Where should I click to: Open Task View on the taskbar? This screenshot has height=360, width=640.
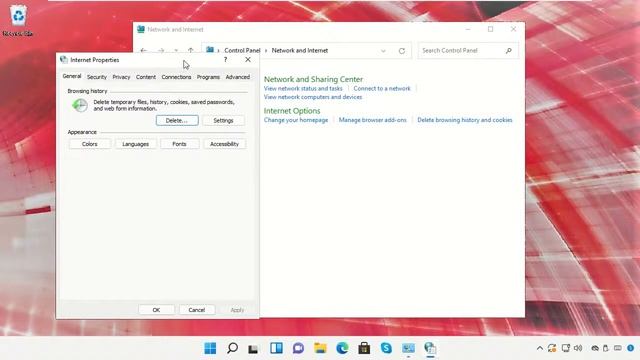coord(254,349)
